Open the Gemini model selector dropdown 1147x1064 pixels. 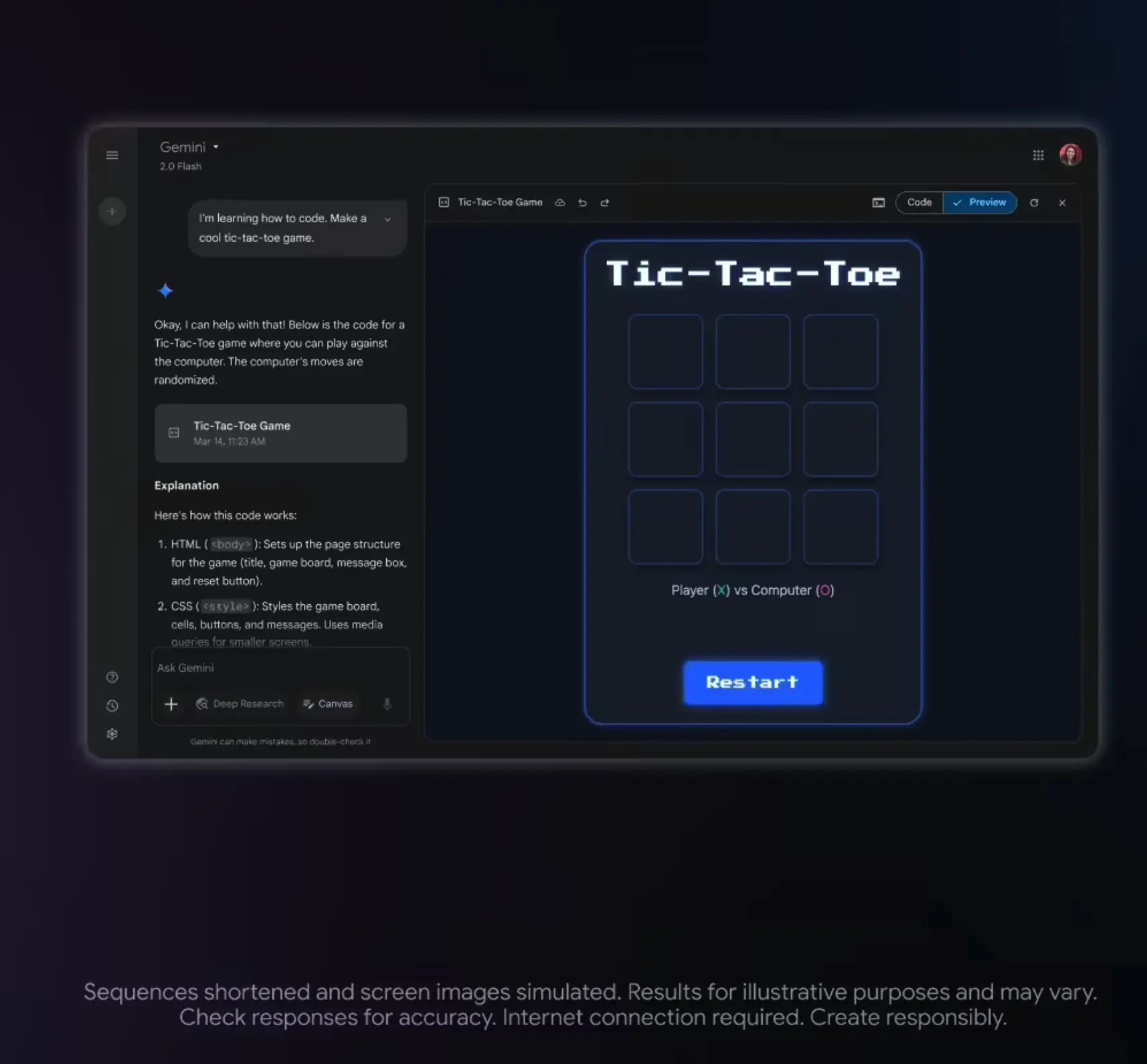click(x=189, y=147)
